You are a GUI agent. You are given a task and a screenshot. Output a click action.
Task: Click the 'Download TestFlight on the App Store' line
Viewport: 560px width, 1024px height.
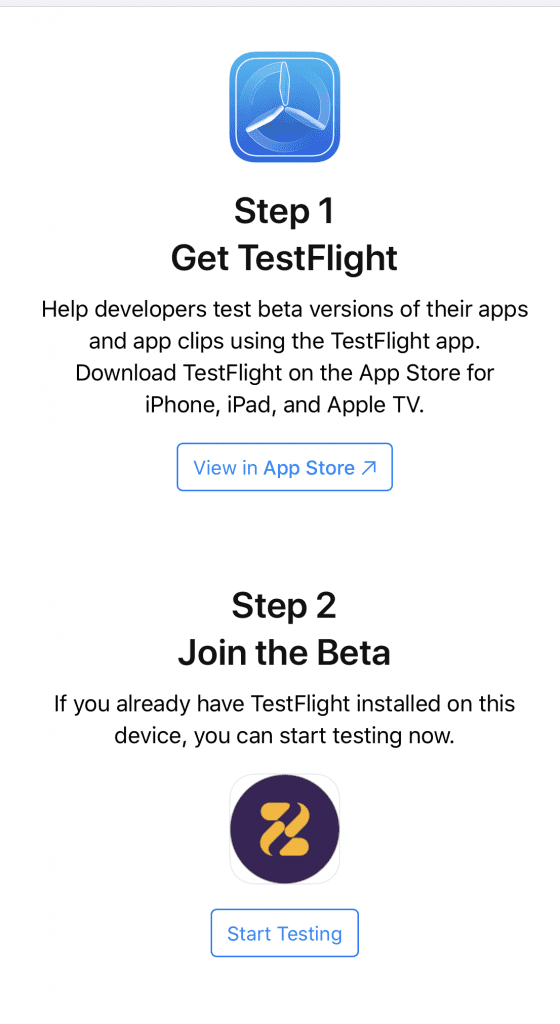(285, 373)
